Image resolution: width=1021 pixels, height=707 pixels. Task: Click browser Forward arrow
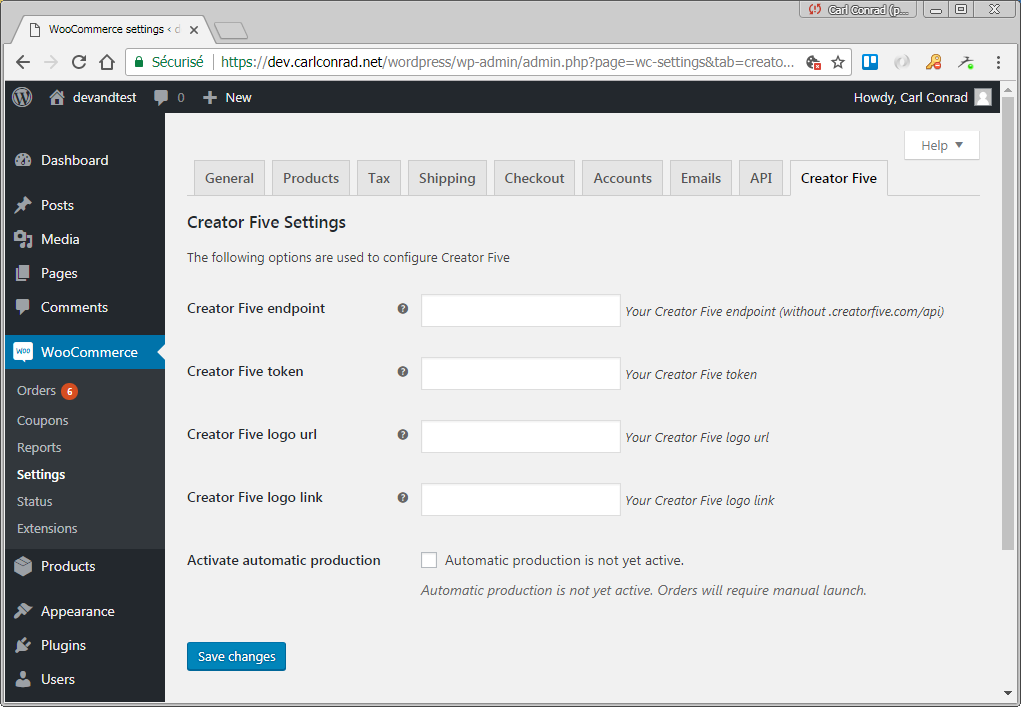(51, 62)
